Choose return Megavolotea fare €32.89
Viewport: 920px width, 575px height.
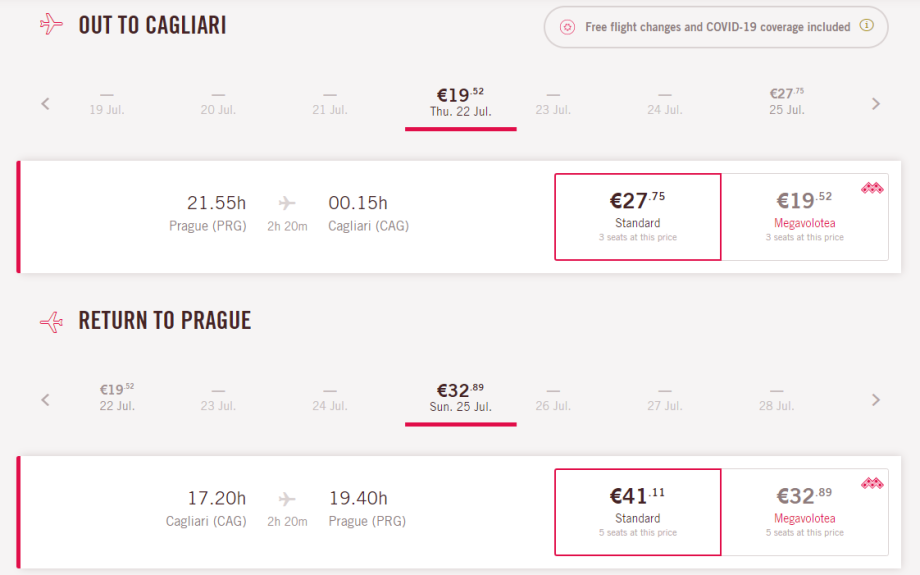pos(804,512)
